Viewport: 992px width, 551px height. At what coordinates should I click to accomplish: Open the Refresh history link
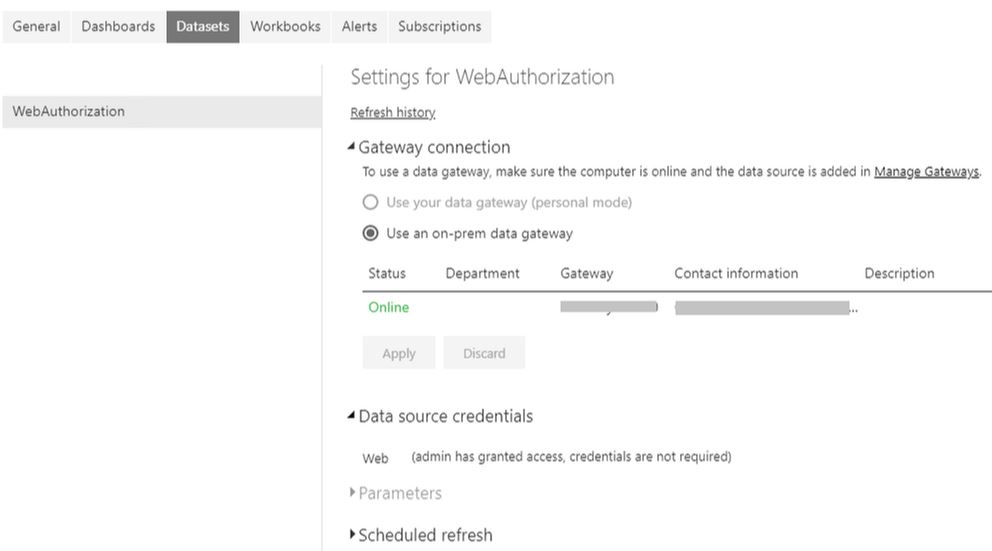[393, 113]
